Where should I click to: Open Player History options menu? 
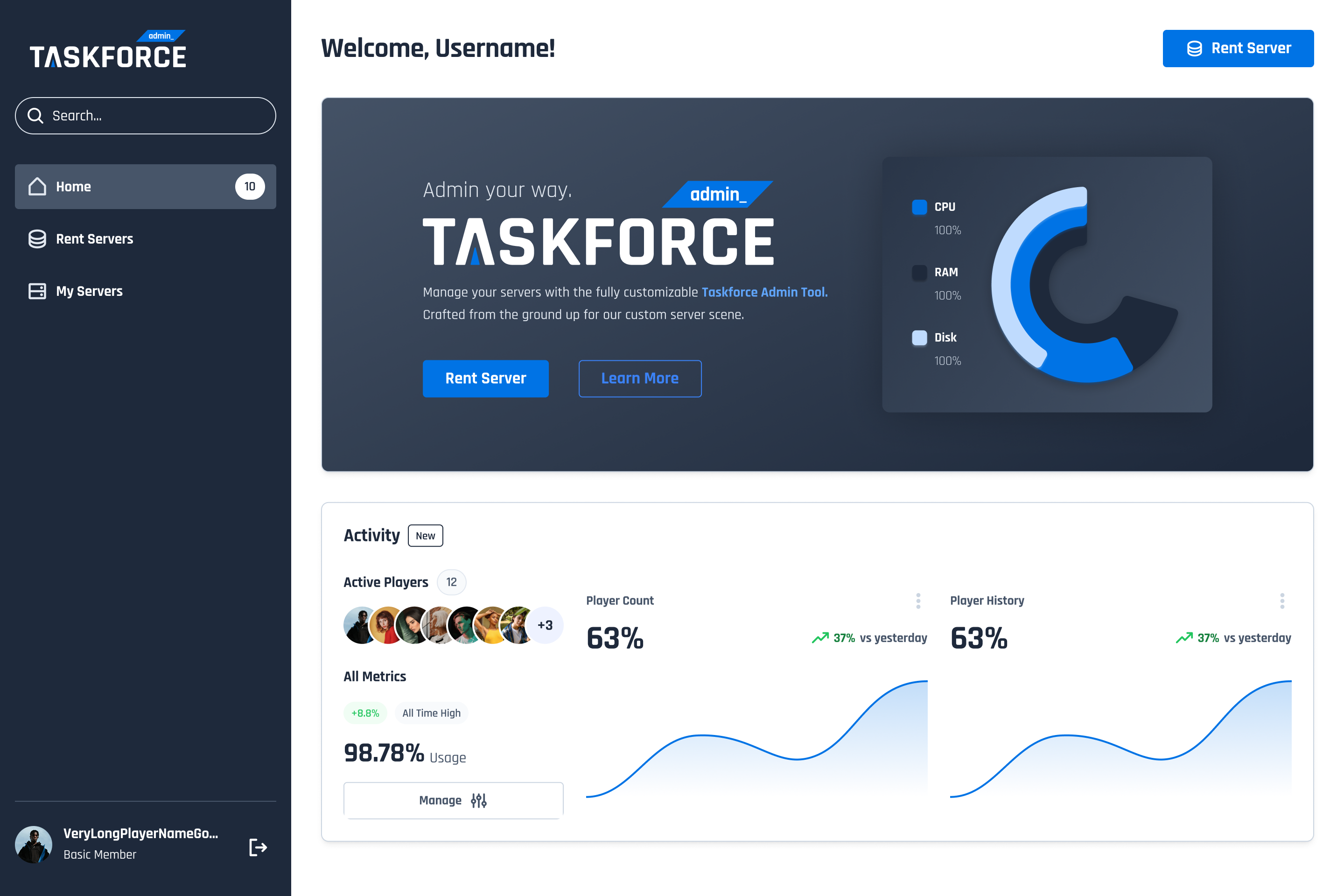[1282, 601]
